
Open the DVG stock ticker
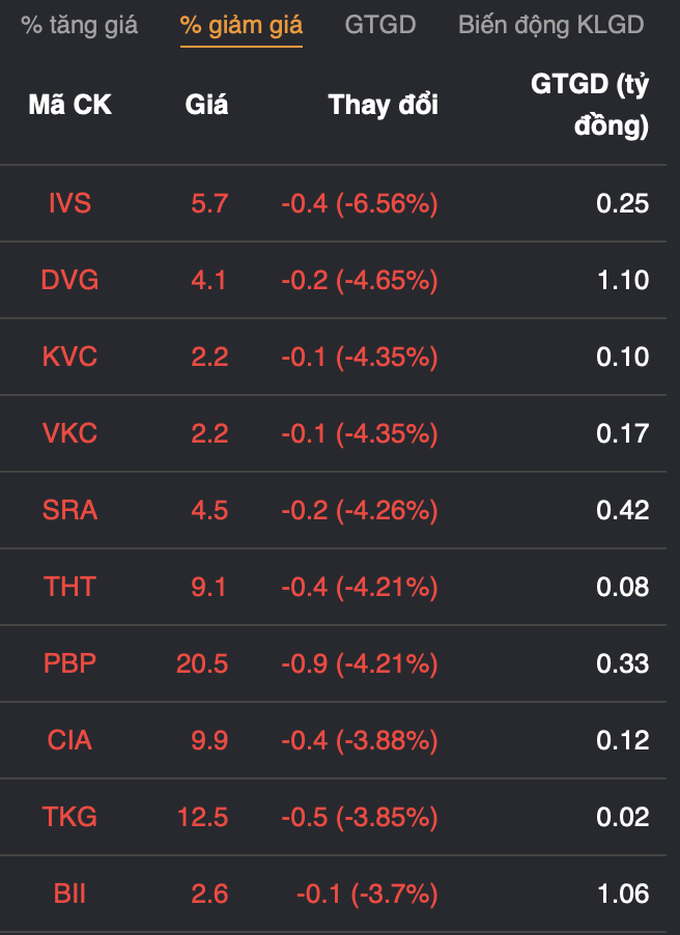point(70,280)
